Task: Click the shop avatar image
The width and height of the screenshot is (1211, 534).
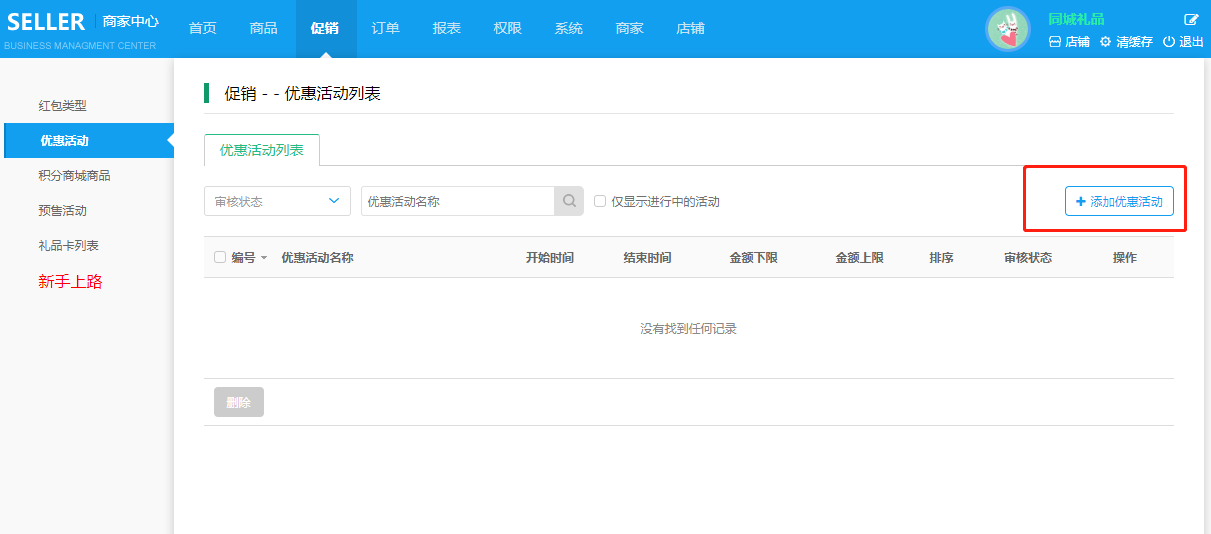Action: coord(1007,29)
